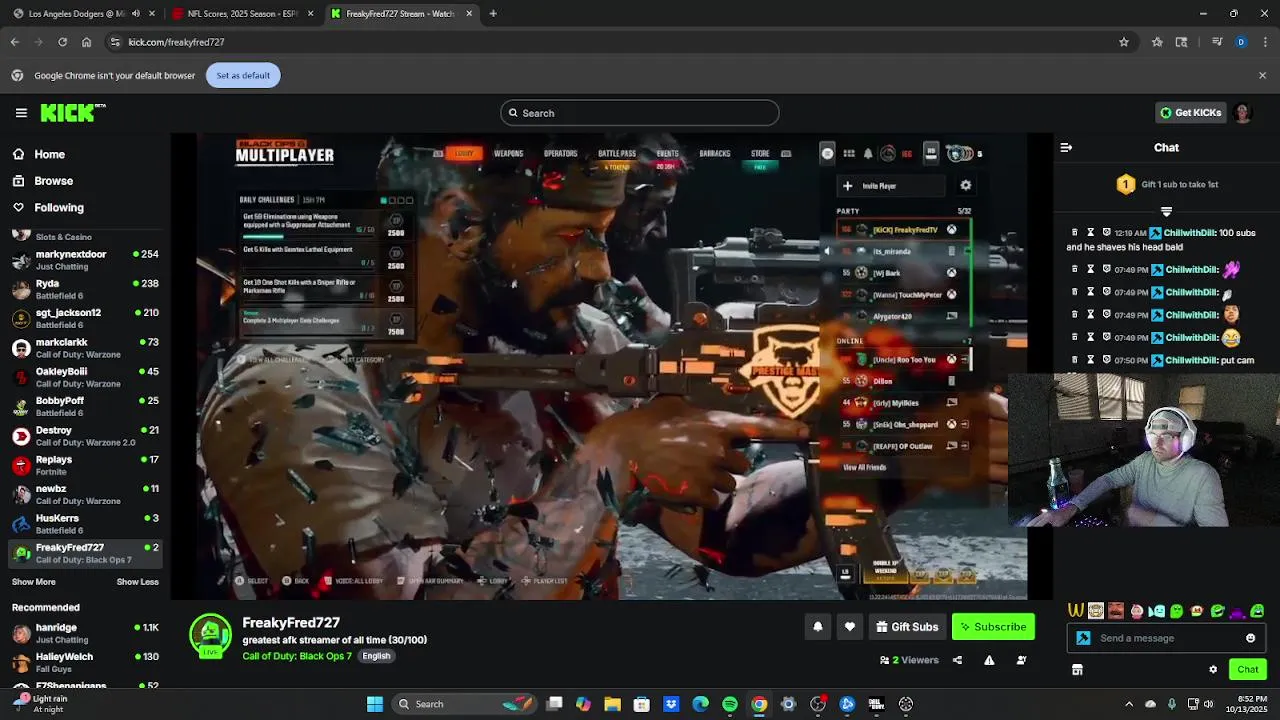Click the Kick search box

tap(640, 113)
